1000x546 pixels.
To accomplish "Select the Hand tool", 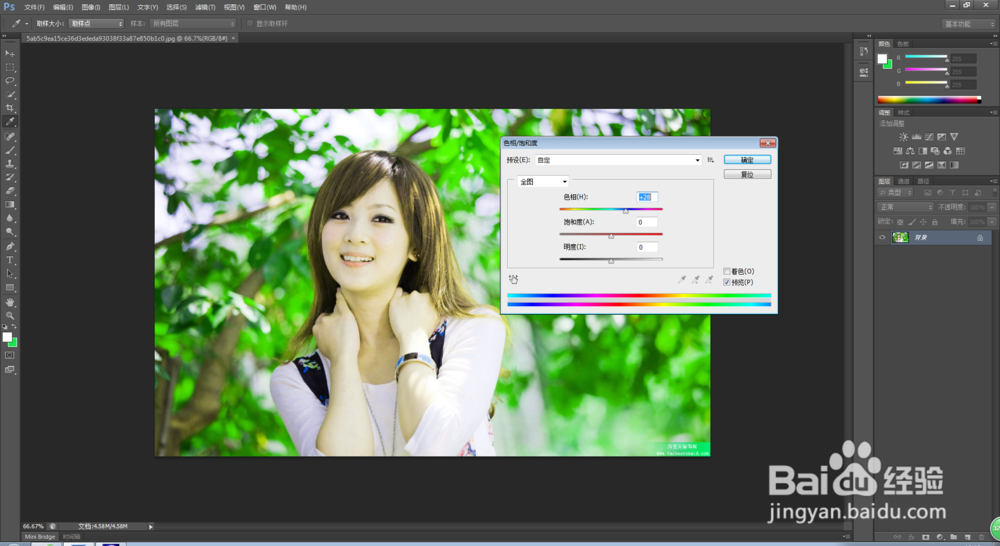I will tap(10, 302).
